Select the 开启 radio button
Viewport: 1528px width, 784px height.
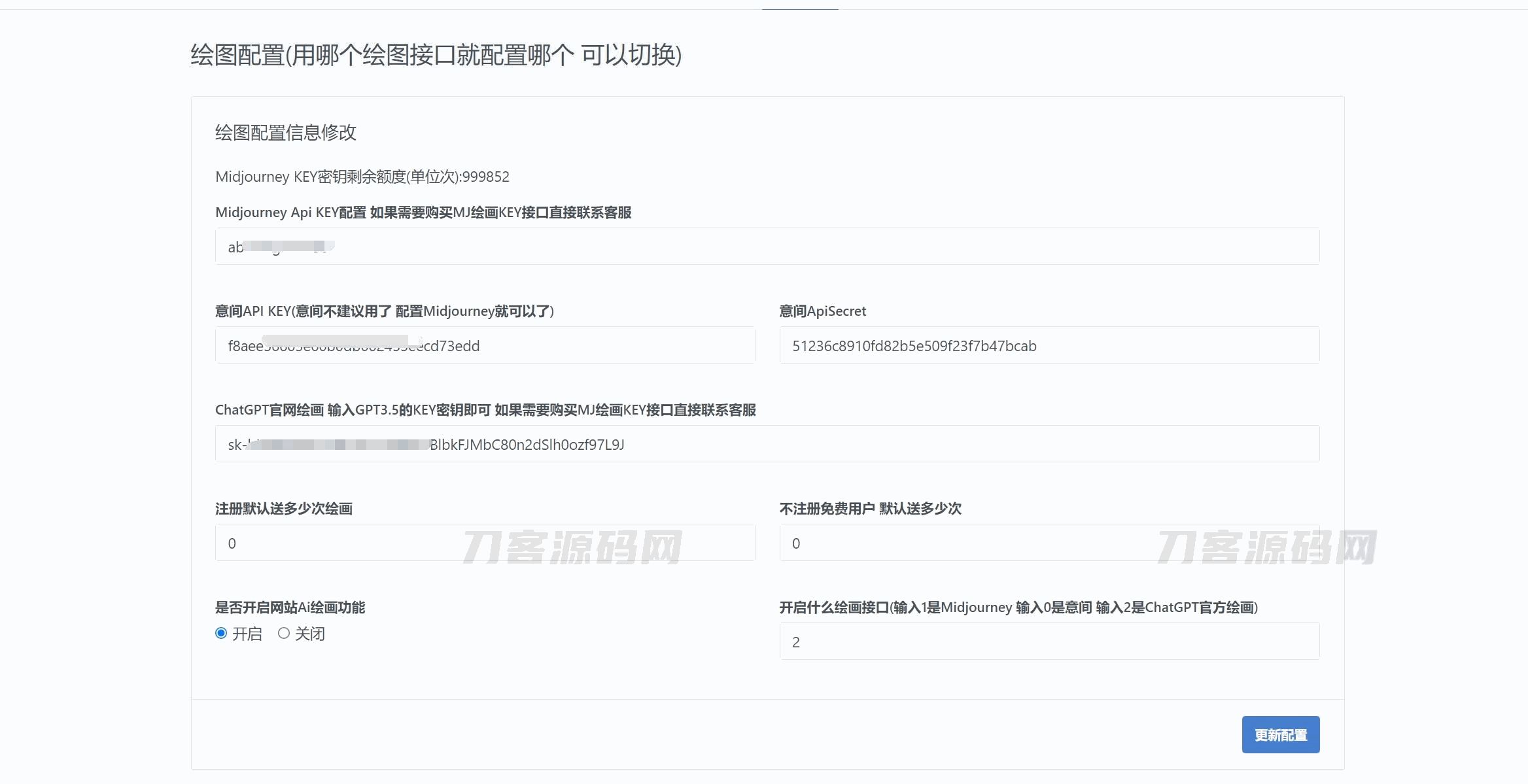[221, 633]
